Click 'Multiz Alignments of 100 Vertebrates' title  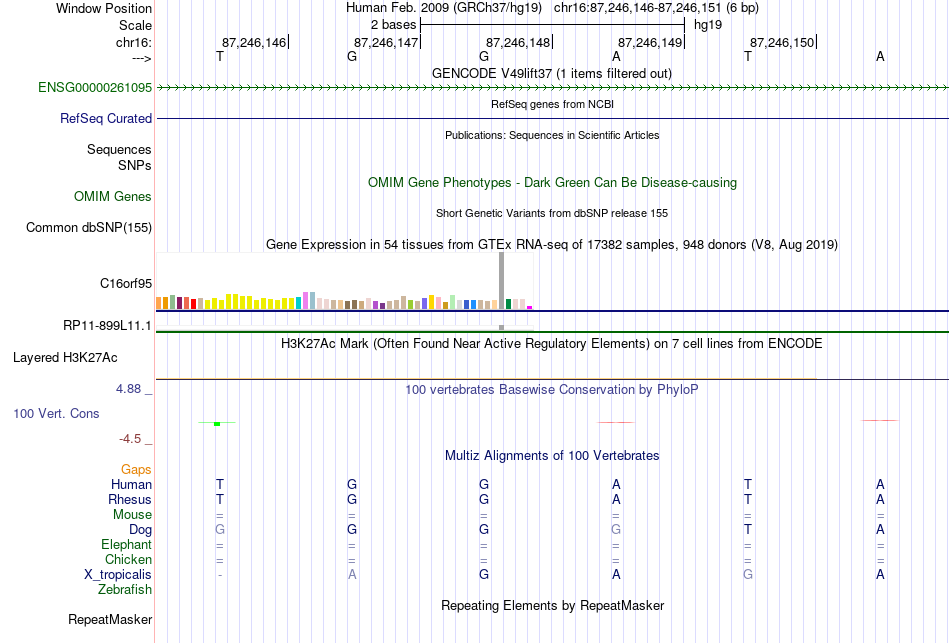pos(552,456)
